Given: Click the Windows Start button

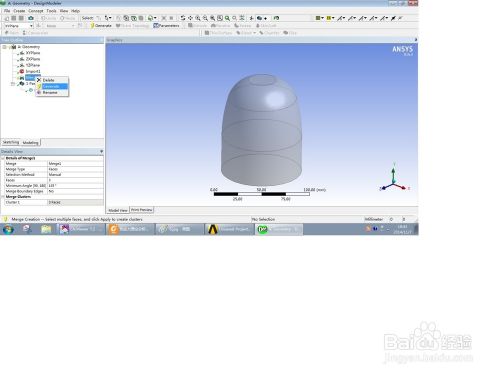Looking at the screenshot, I should click(8, 229).
